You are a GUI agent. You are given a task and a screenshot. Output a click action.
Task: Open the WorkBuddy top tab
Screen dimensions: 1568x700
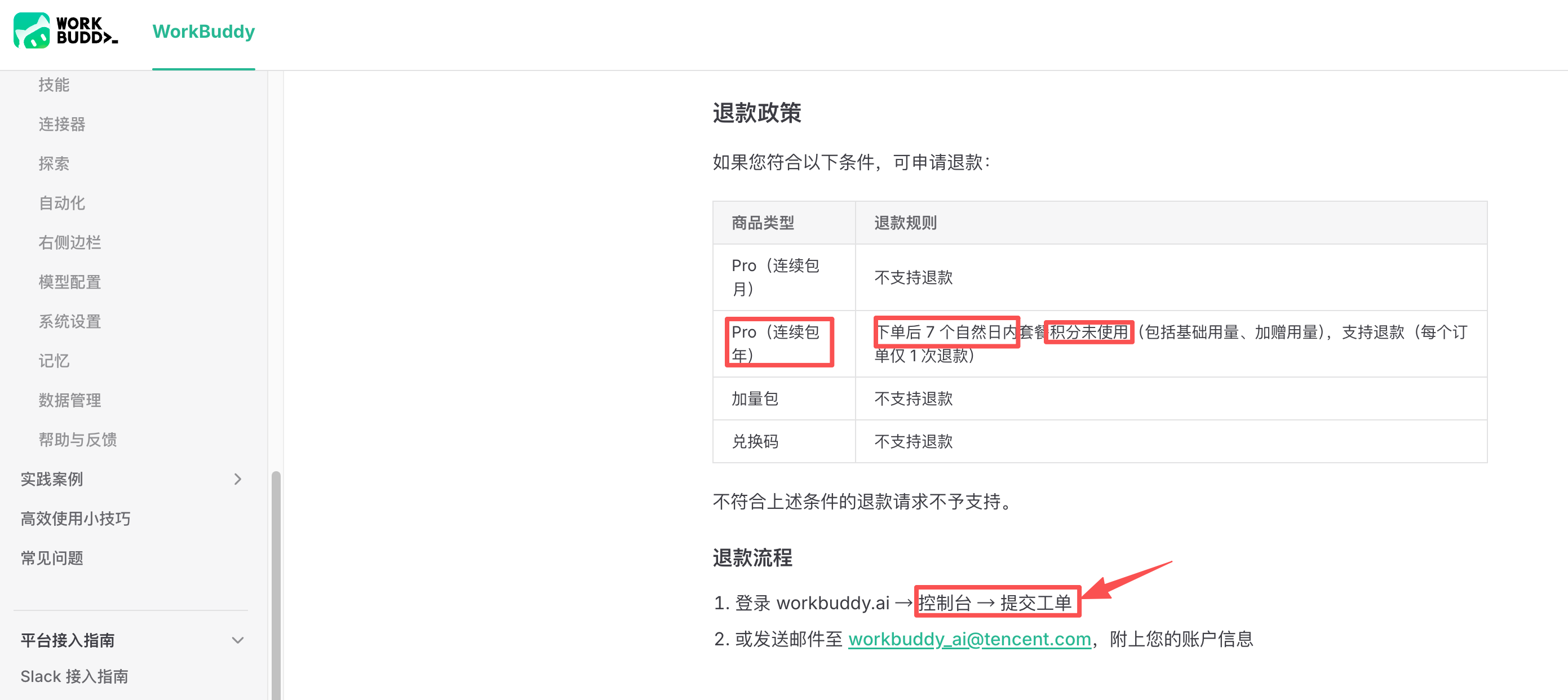[203, 32]
